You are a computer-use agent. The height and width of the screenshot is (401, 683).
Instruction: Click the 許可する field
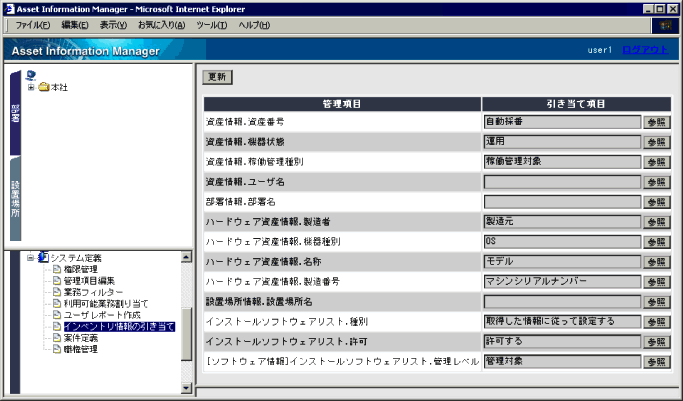[x=562, y=342]
